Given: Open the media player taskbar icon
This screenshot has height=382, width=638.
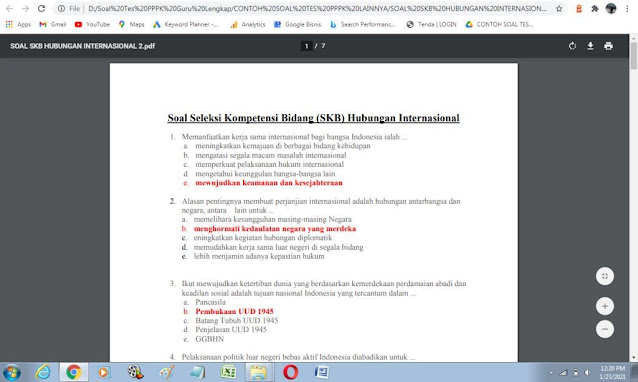Looking at the screenshot, I should [x=104, y=372].
